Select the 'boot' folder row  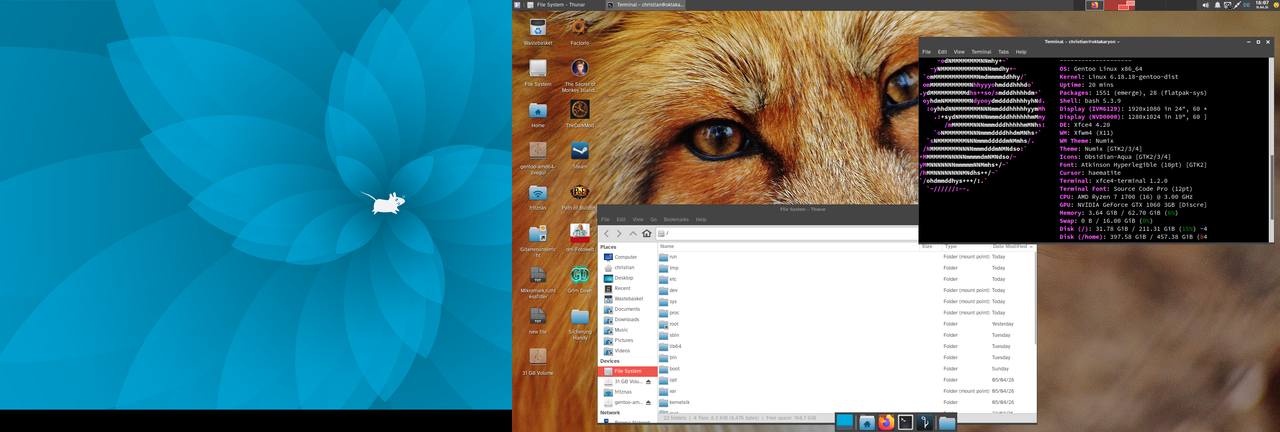point(846,369)
